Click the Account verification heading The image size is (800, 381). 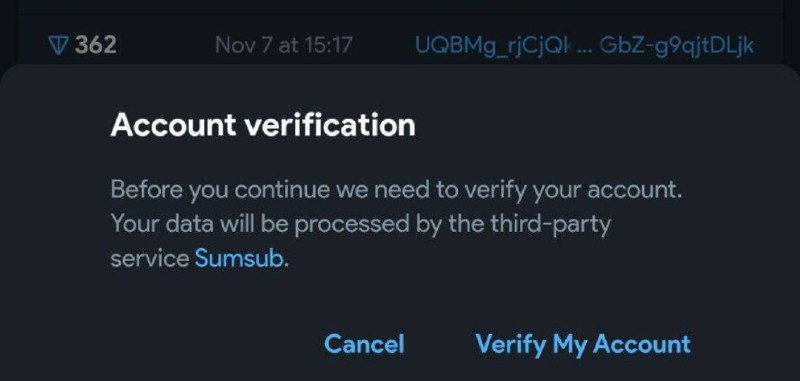click(x=263, y=125)
